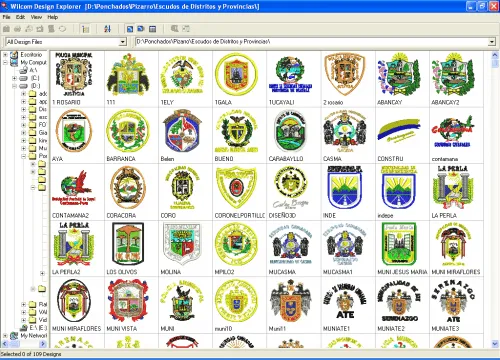Click the zoom magnifier toolbar icon

point(174,29)
